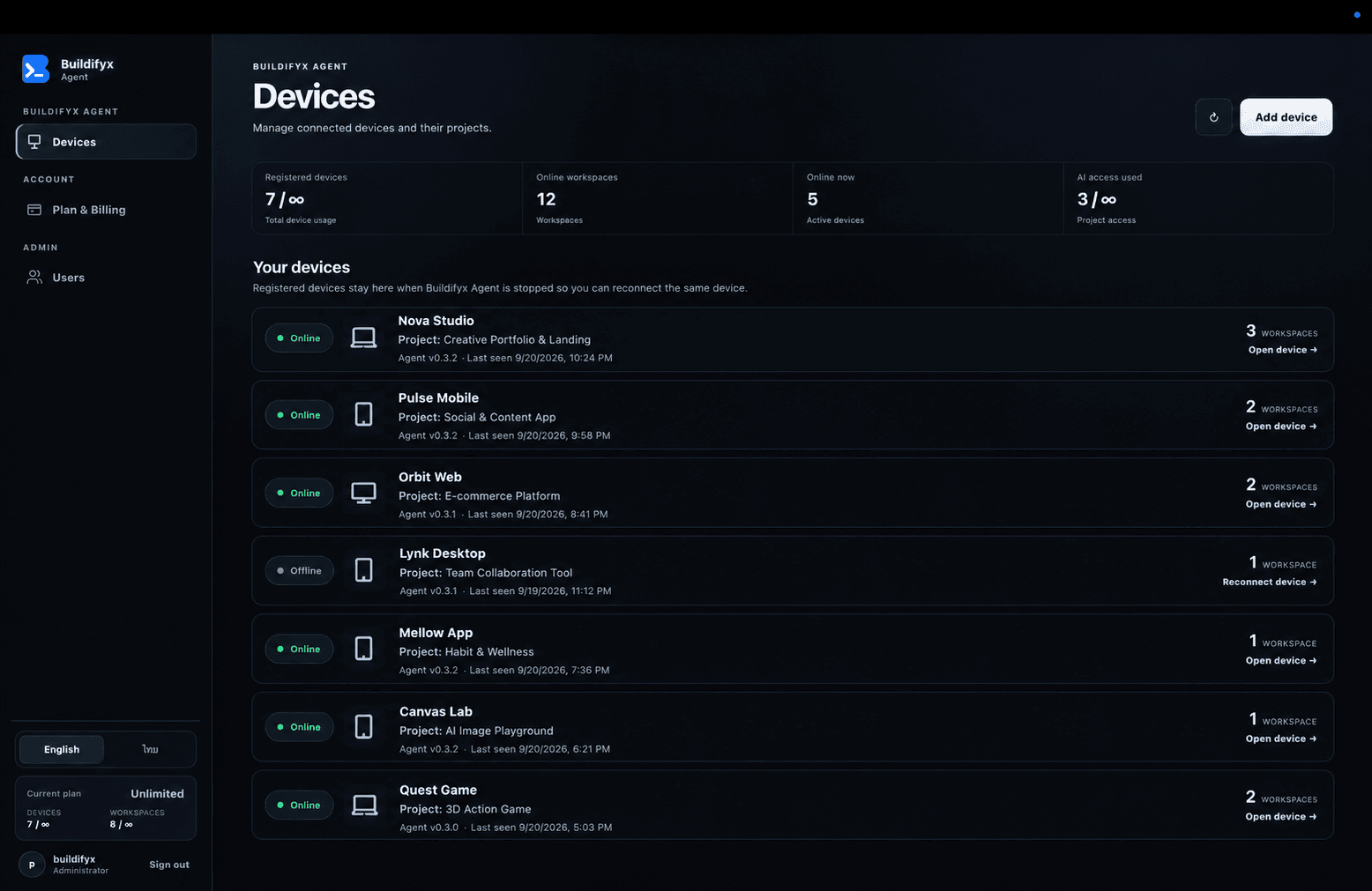1372x891 pixels.
Task: Click the people icon beside Users
Action: [34, 278]
